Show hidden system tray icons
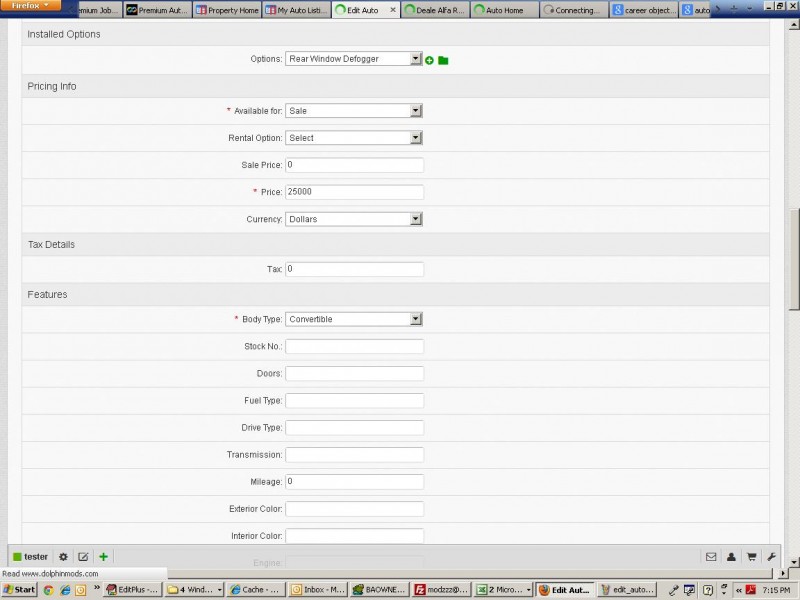The image size is (800, 600). coord(738,590)
